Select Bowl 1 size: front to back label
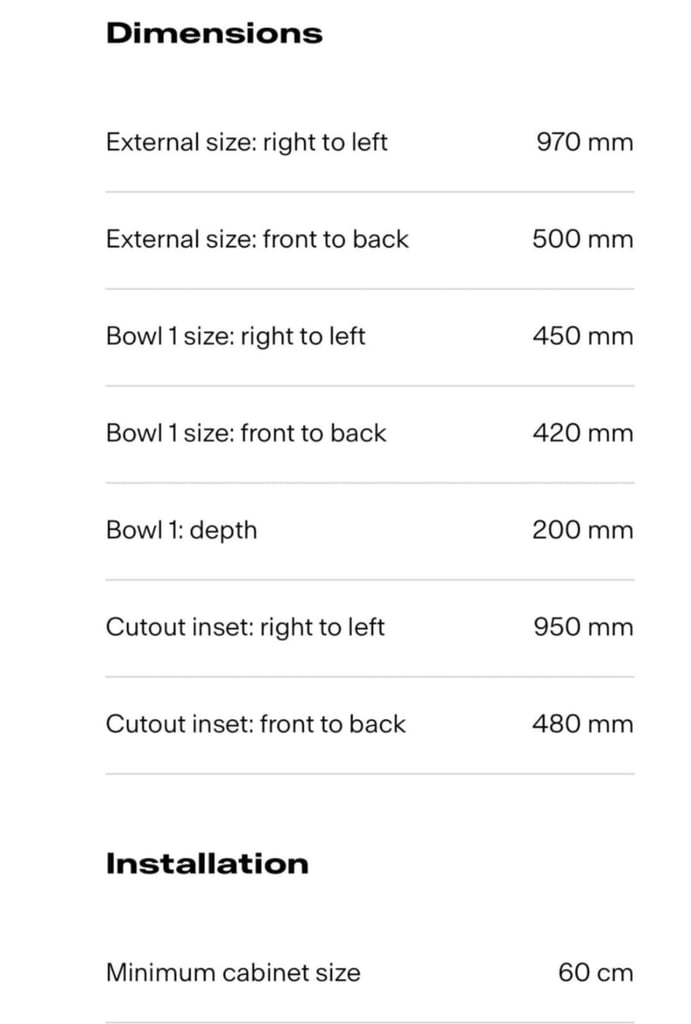The height and width of the screenshot is (1024, 691). click(x=246, y=433)
